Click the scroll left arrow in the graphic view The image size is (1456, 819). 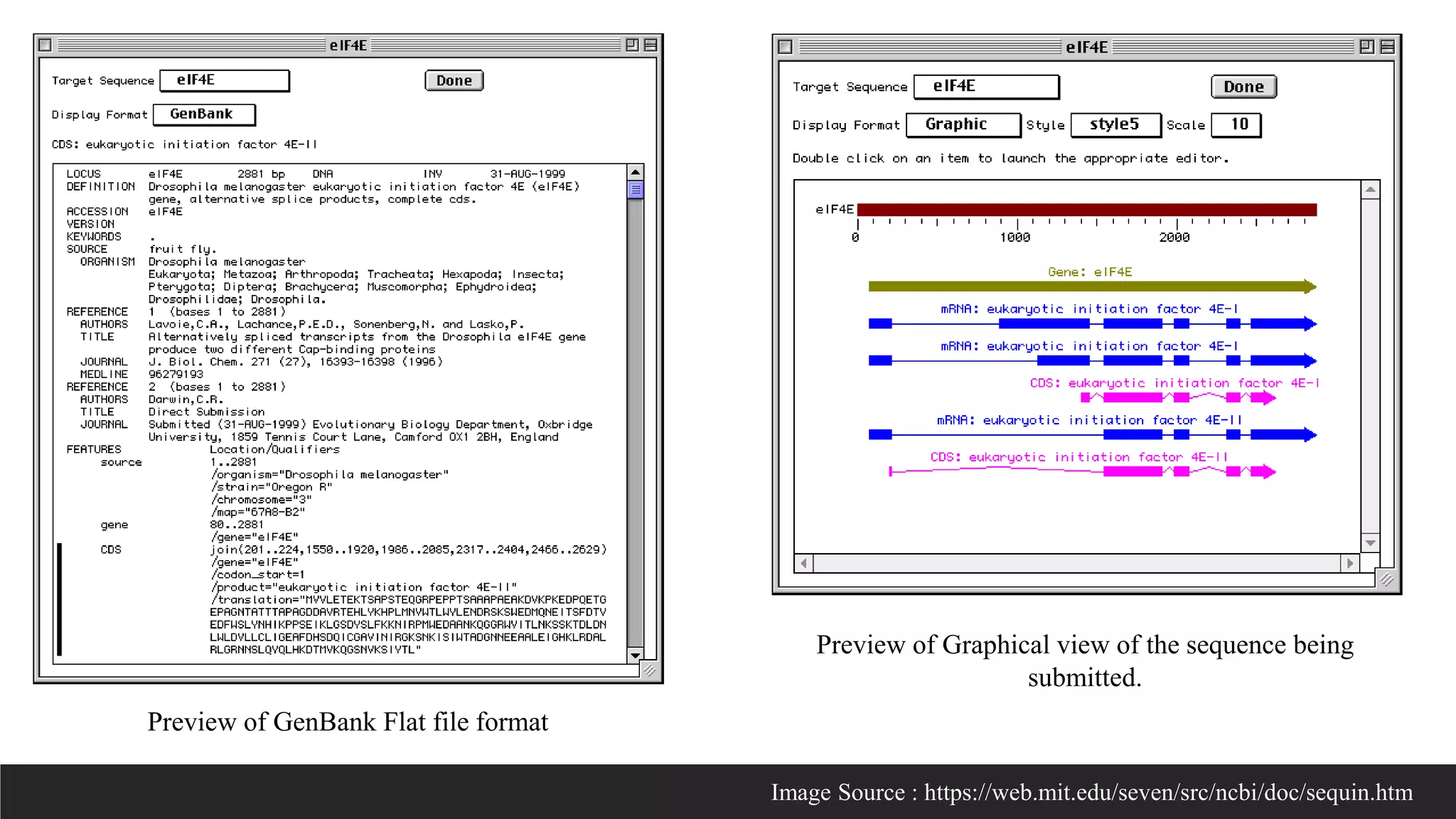click(x=804, y=564)
